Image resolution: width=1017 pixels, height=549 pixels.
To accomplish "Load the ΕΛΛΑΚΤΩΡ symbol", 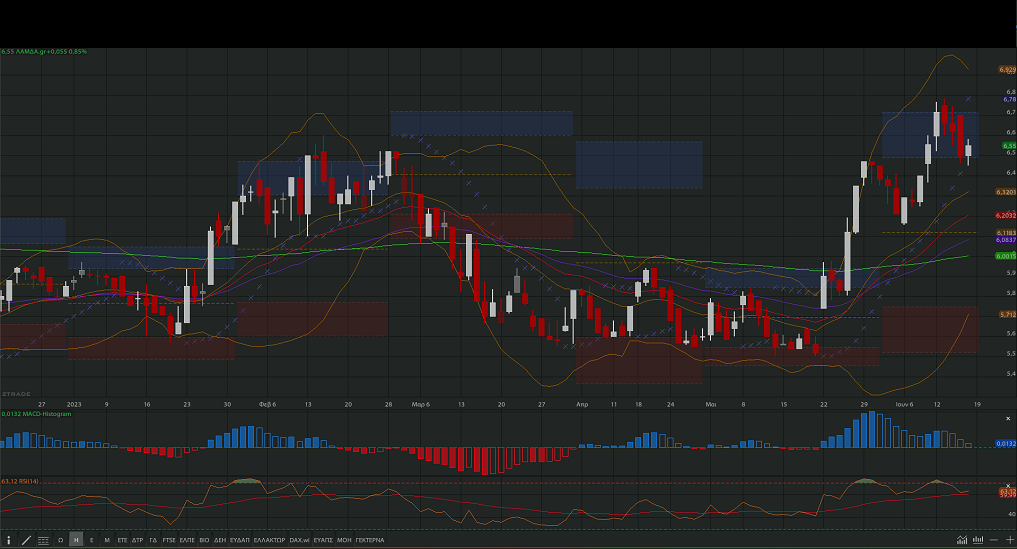I will pos(269,540).
